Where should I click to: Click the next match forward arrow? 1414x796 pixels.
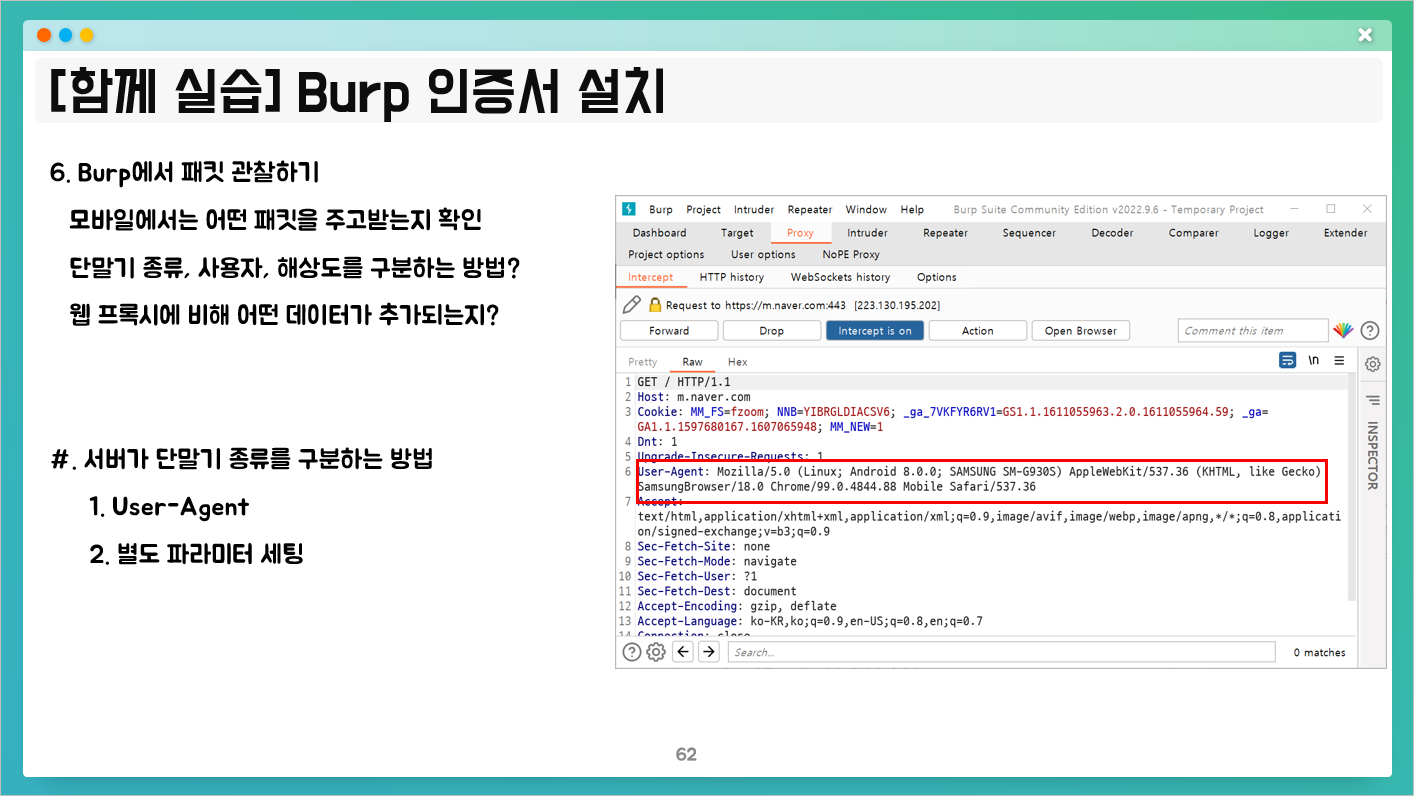tap(709, 652)
